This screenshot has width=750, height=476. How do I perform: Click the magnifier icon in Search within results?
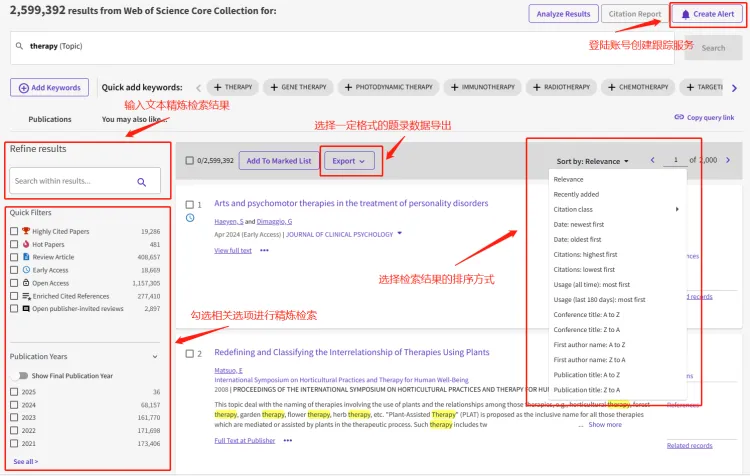coord(142,182)
